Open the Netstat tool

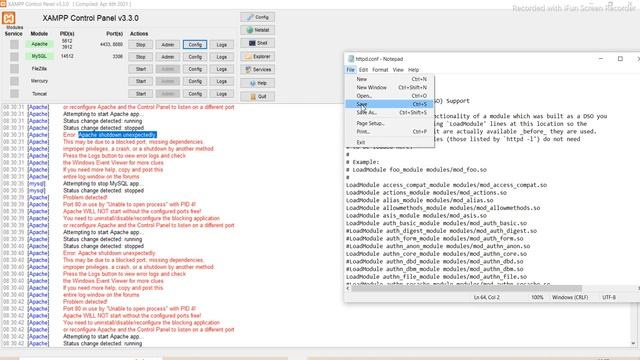(258, 30)
